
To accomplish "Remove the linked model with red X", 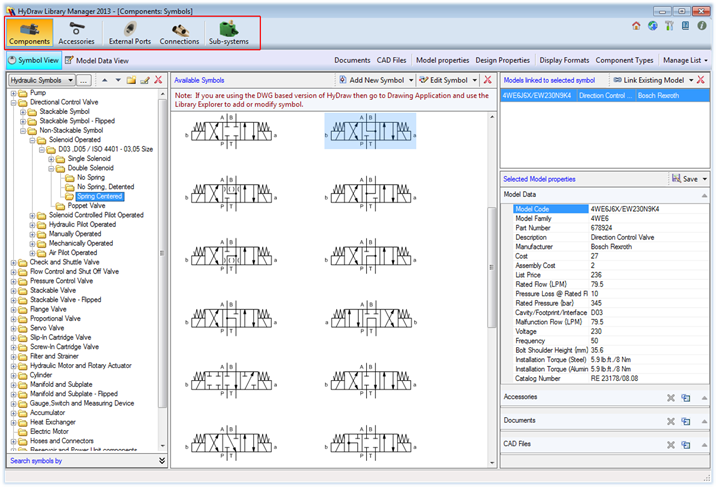I will [x=701, y=80].
